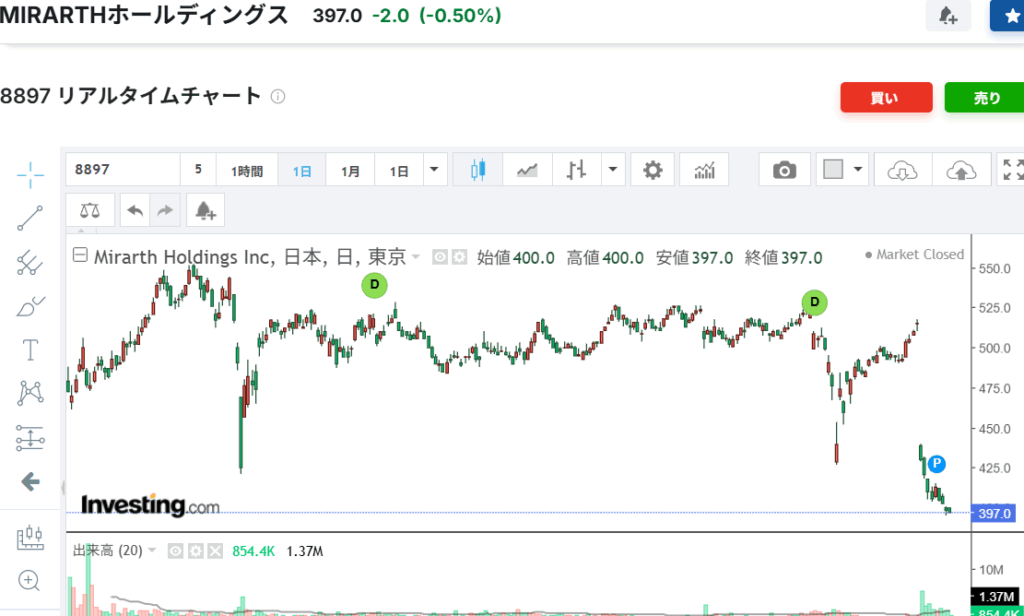Toggle main series visibility eye icon
The image size is (1024, 616).
440,257
